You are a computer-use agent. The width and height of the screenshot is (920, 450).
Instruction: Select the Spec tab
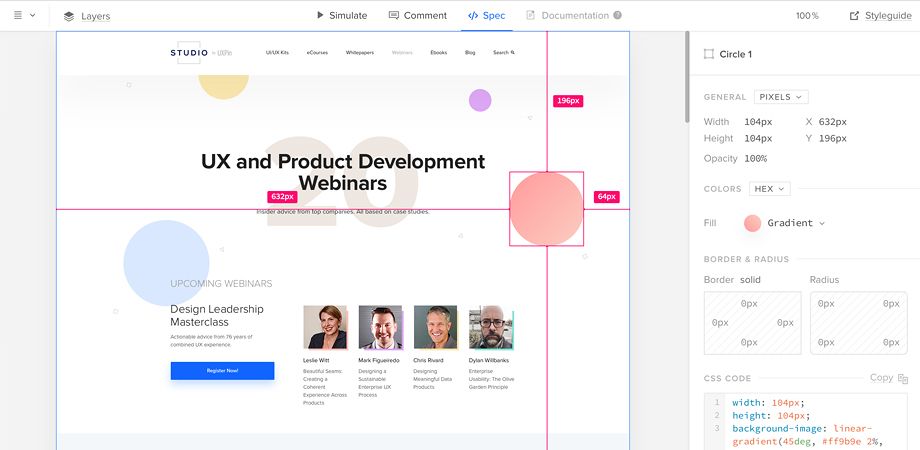pos(486,15)
